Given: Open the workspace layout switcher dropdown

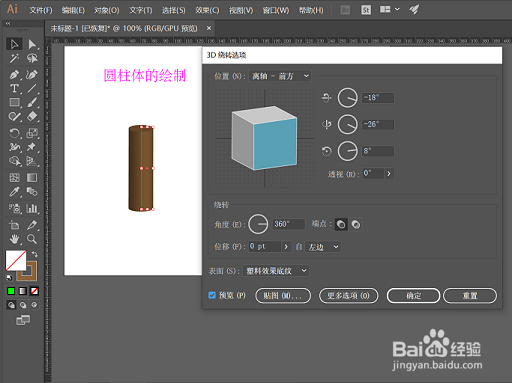Looking at the screenshot, I should [x=389, y=9].
